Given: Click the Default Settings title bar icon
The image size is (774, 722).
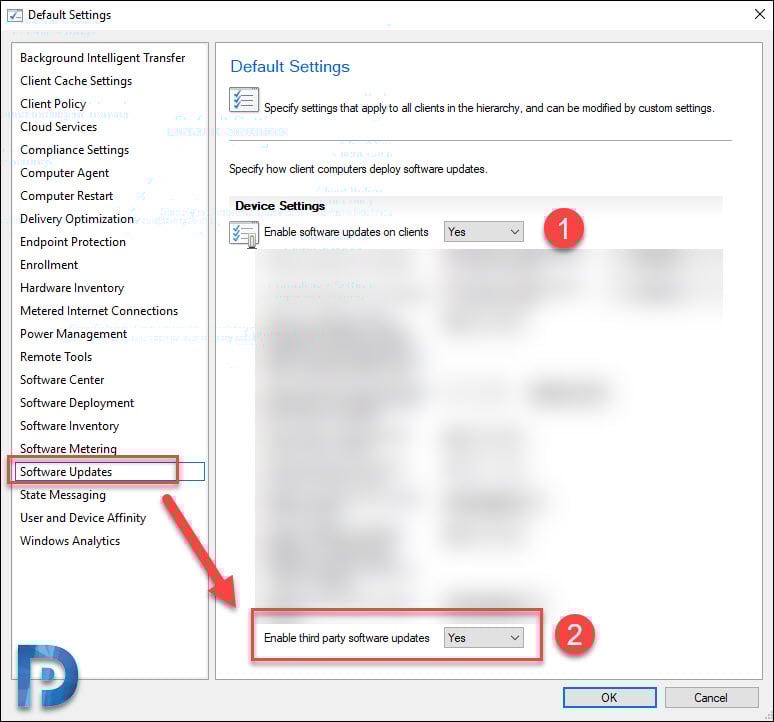Looking at the screenshot, I should tap(15, 15).
